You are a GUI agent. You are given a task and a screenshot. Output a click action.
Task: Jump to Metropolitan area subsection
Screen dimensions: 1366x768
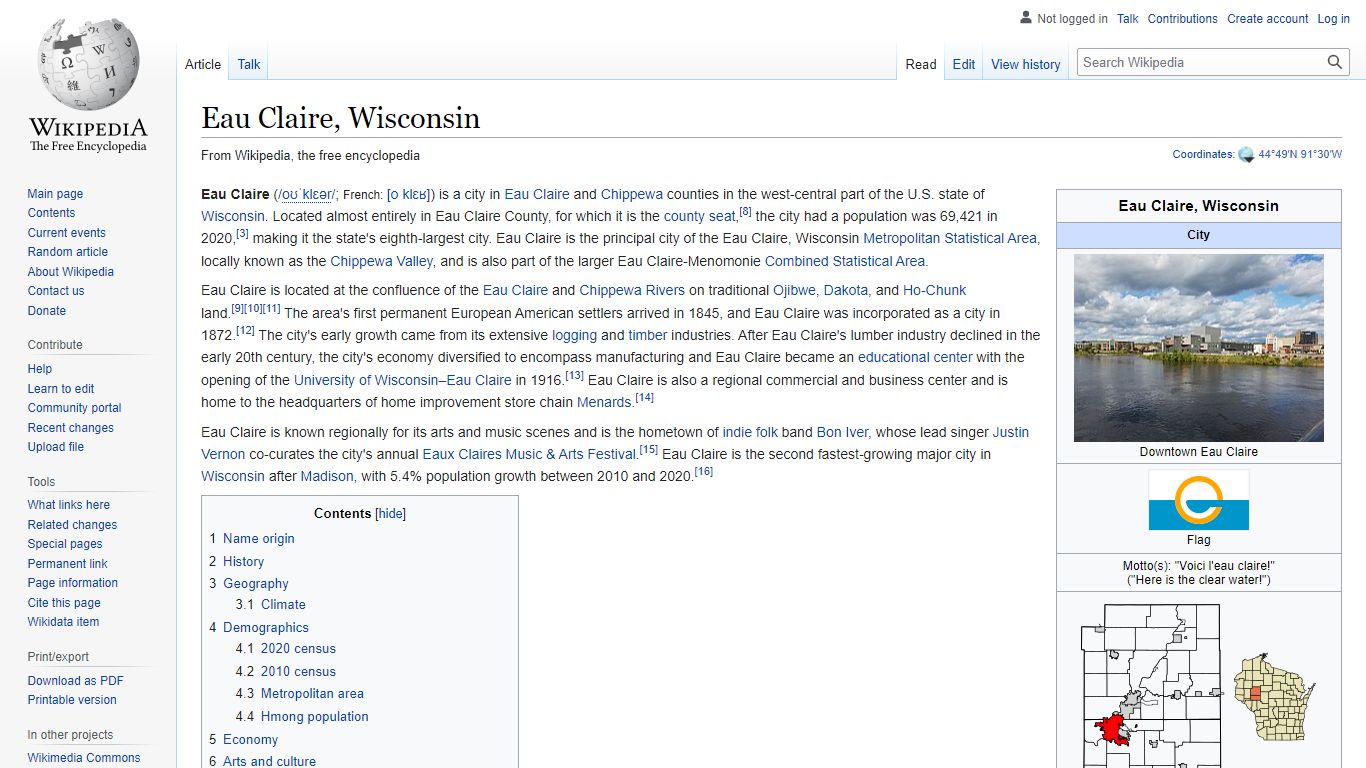click(312, 694)
